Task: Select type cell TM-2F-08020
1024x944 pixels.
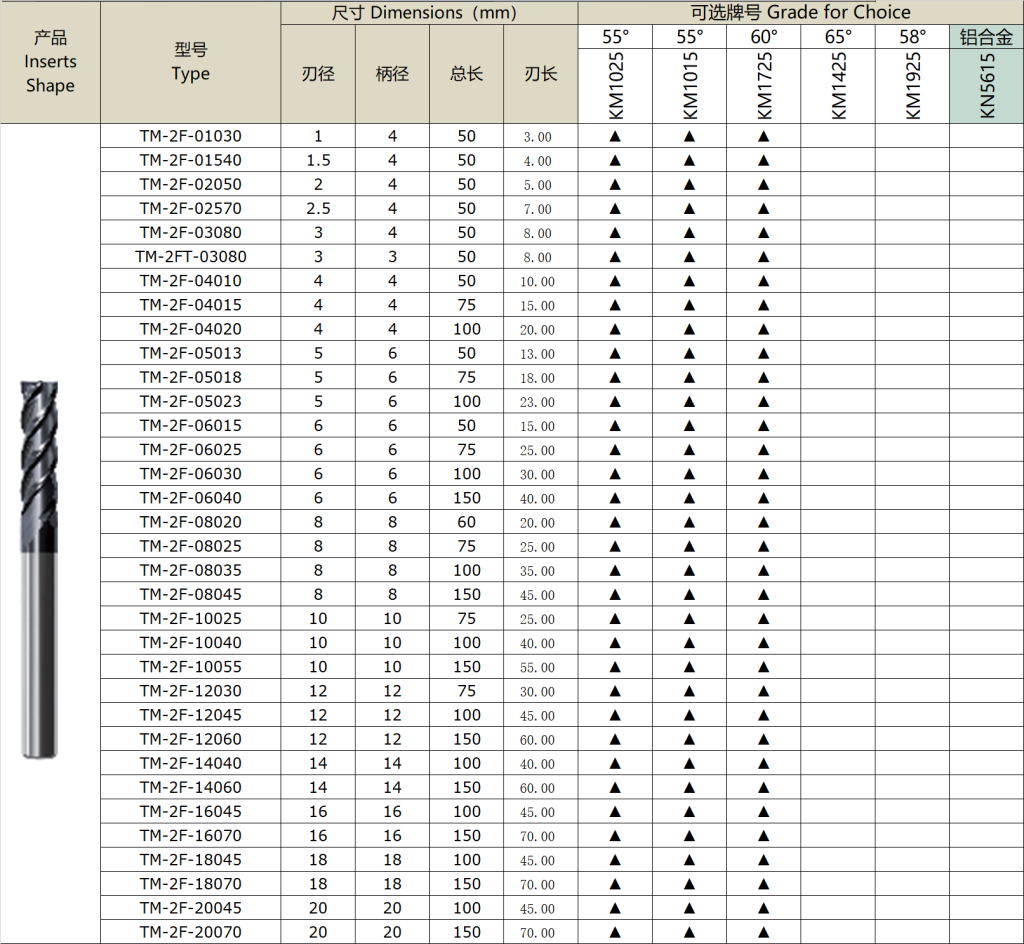Action: click(x=191, y=523)
